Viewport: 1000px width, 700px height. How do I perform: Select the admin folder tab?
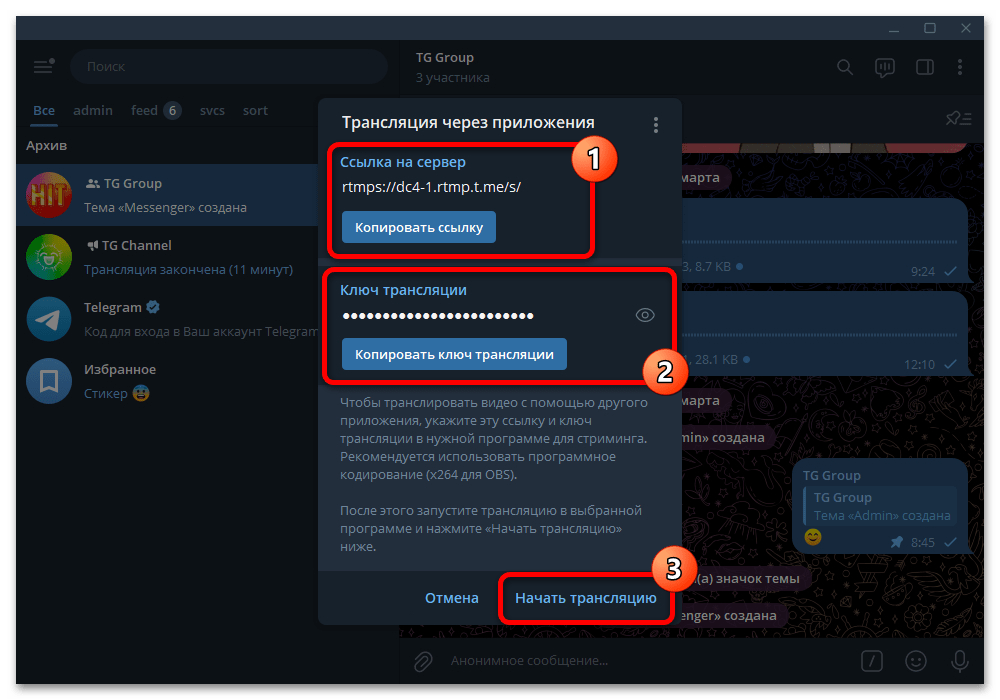pyautogui.click(x=92, y=110)
